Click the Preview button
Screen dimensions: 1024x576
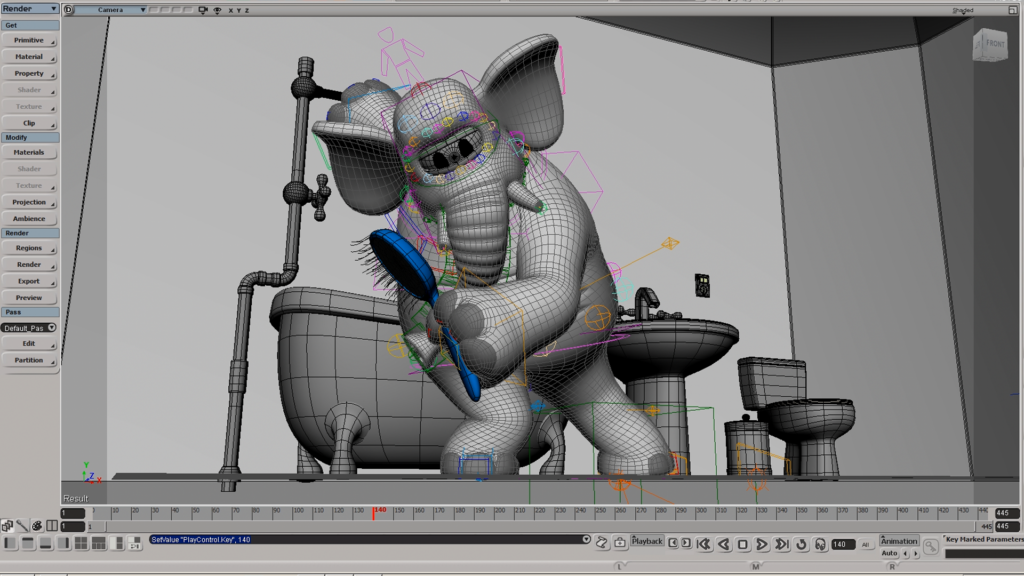point(29,297)
